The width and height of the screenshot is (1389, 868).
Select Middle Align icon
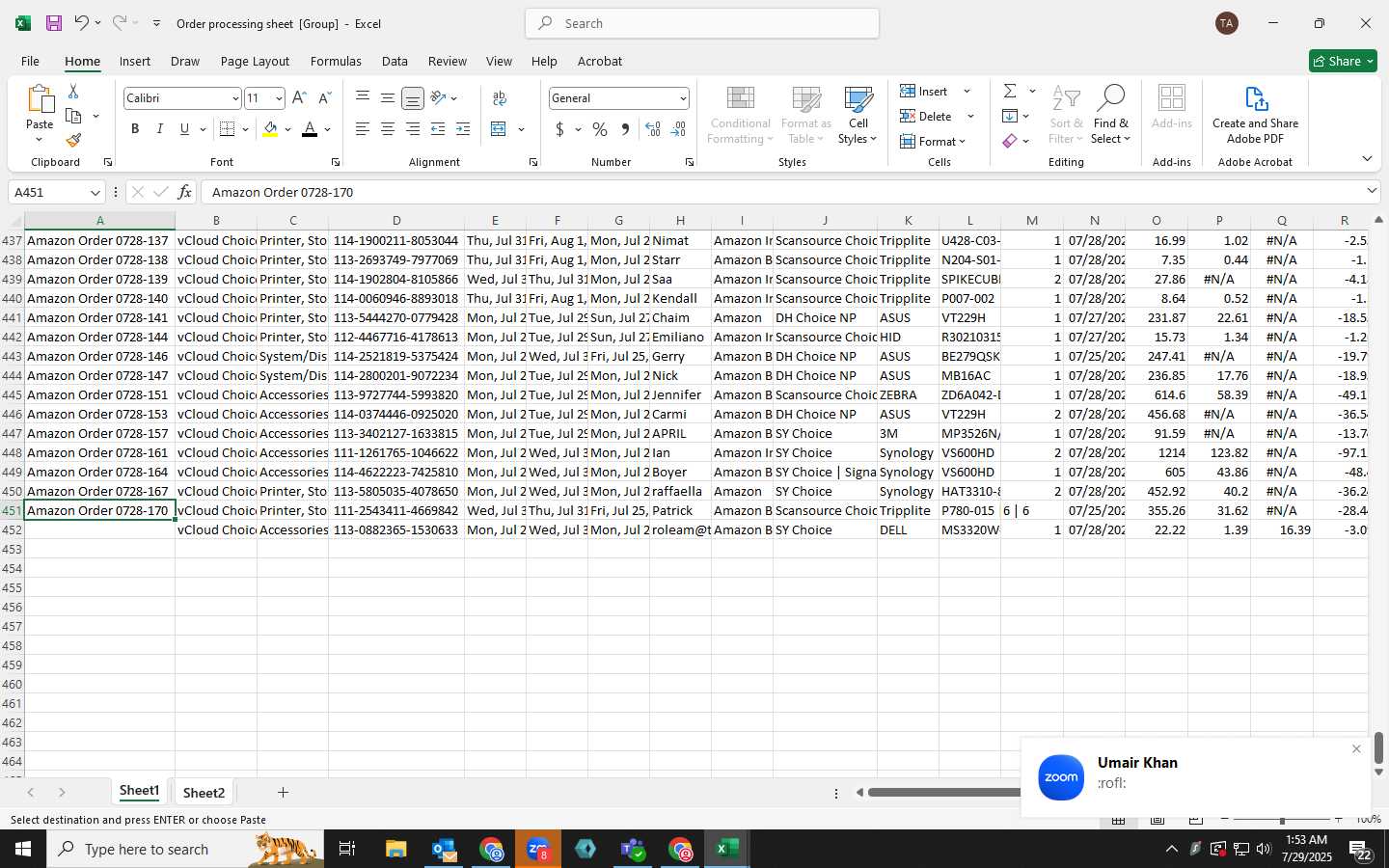click(x=388, y=98)
